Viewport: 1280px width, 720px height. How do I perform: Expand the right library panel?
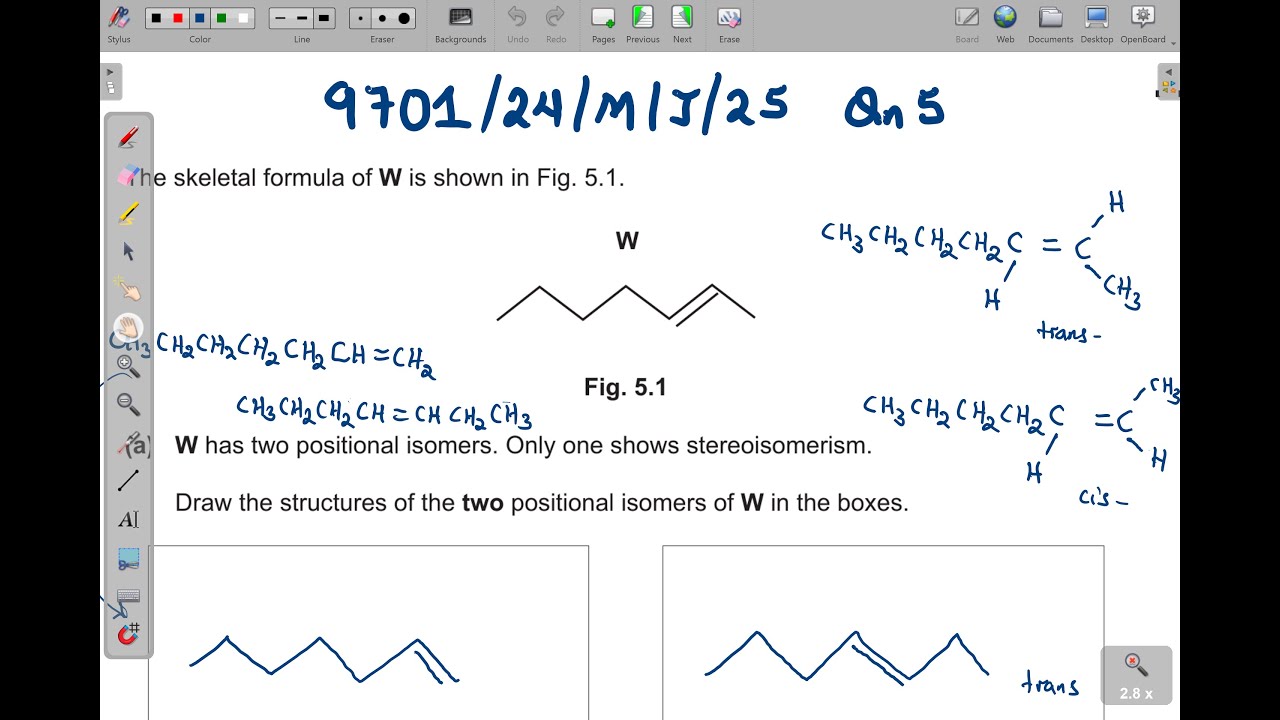tap(1168, 81)
